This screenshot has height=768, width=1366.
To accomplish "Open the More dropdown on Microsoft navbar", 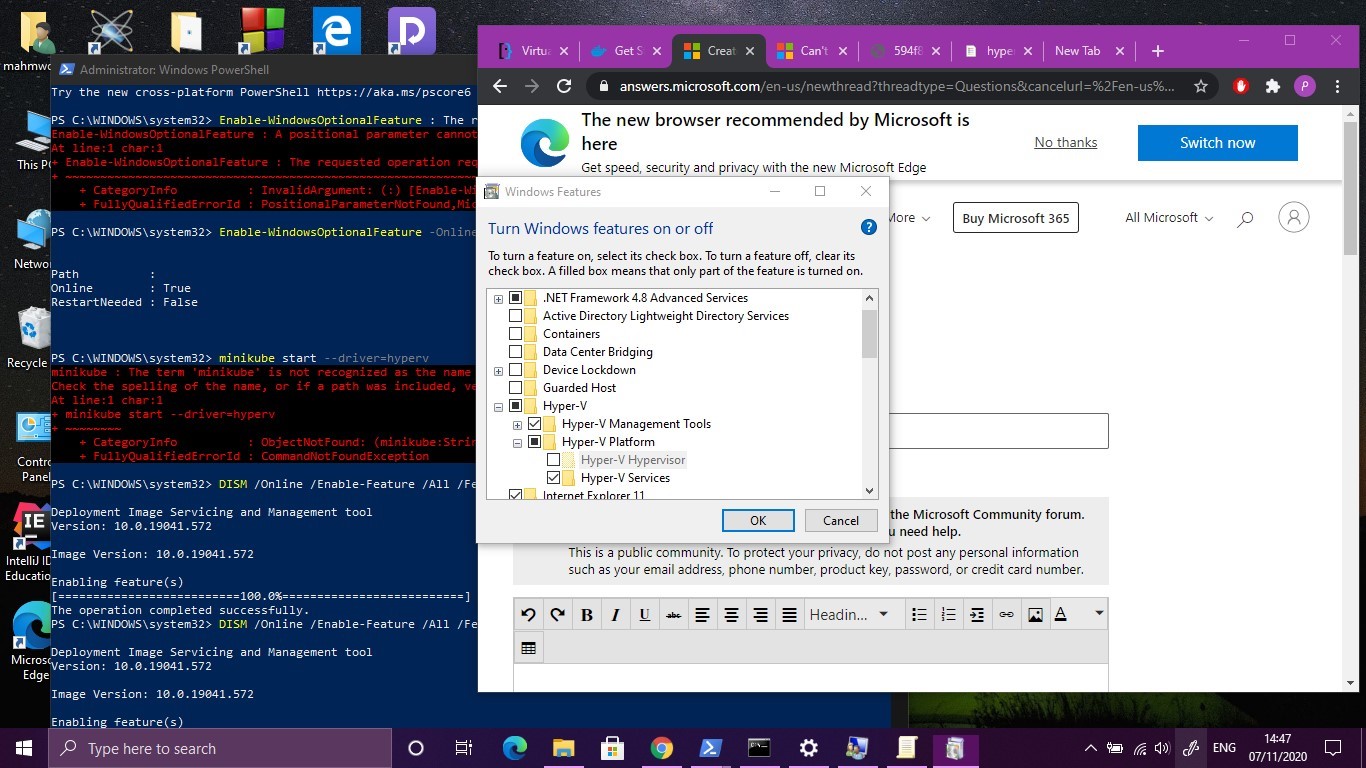I will (x=908, y=217).
